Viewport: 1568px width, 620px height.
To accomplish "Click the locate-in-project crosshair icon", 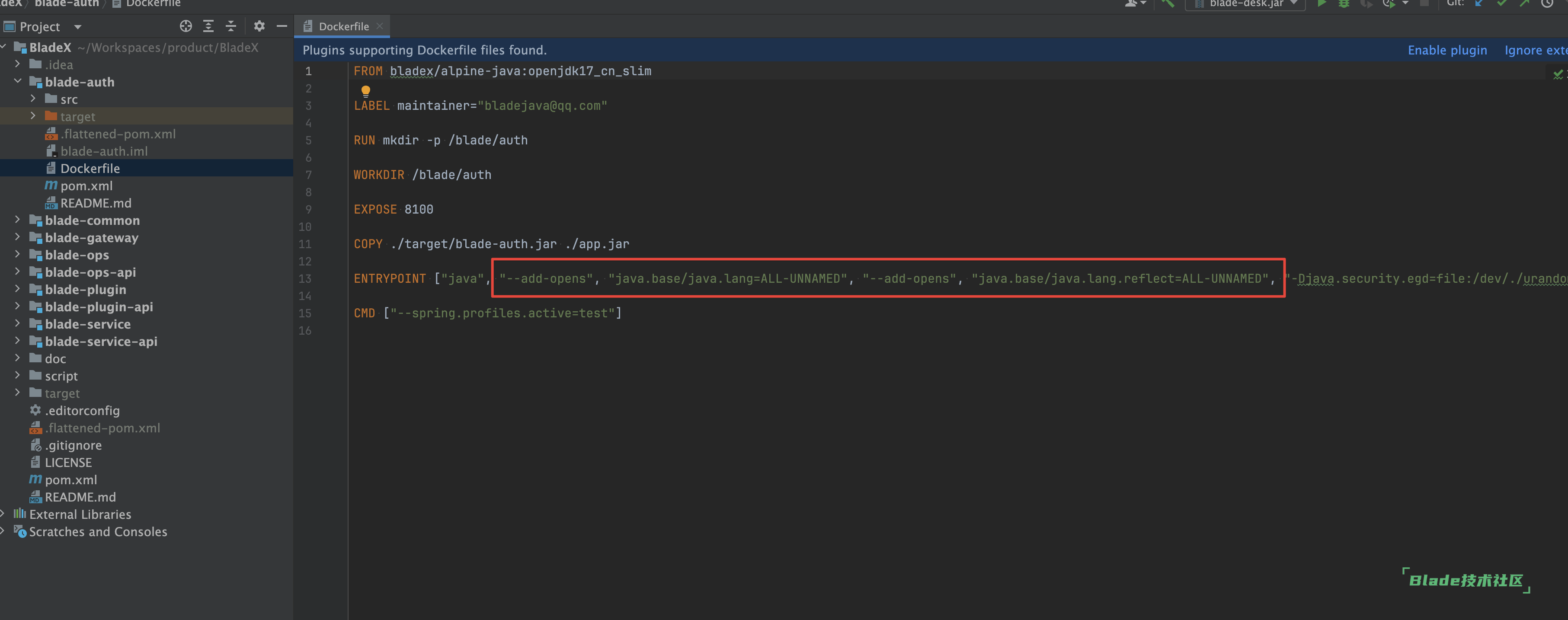I will point(186,26).
